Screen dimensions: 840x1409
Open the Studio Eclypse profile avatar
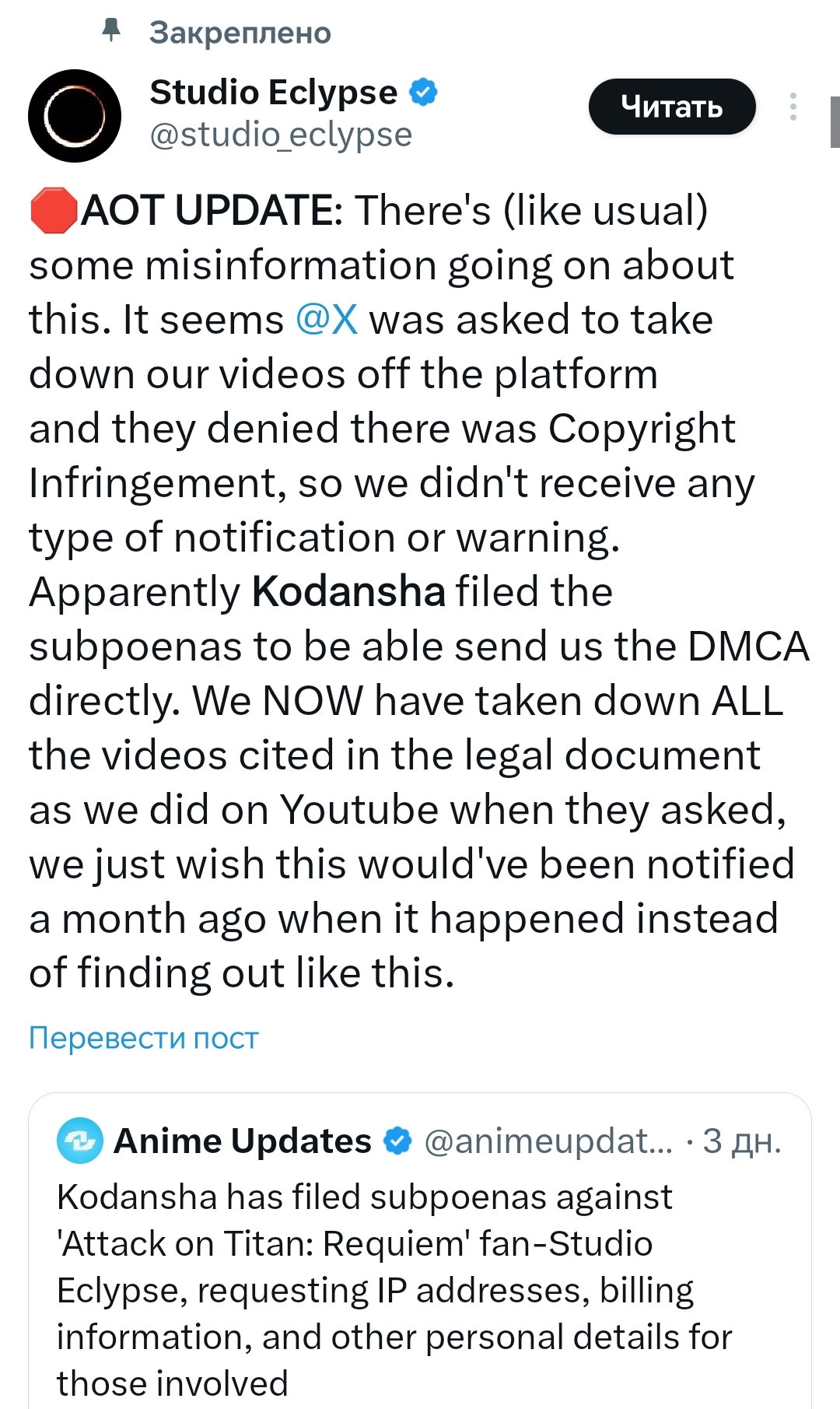tap(75, 116)
